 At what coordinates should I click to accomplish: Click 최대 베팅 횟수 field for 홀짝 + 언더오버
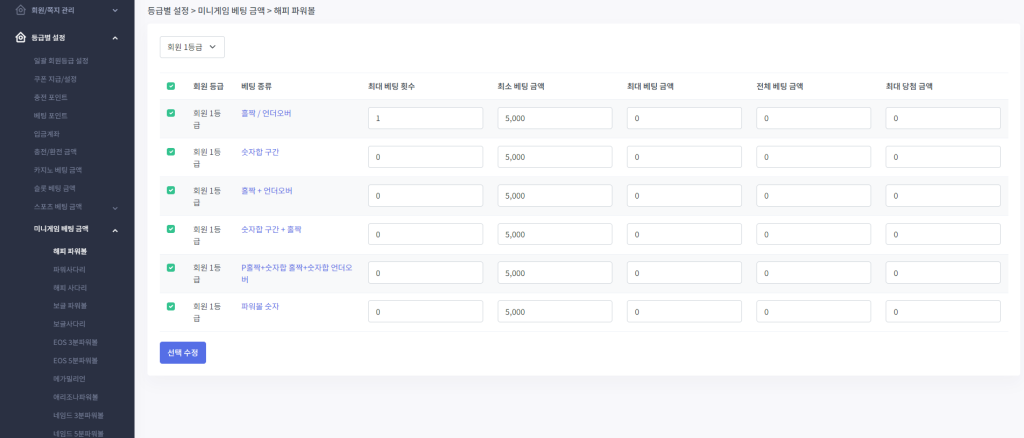(425, 195)
